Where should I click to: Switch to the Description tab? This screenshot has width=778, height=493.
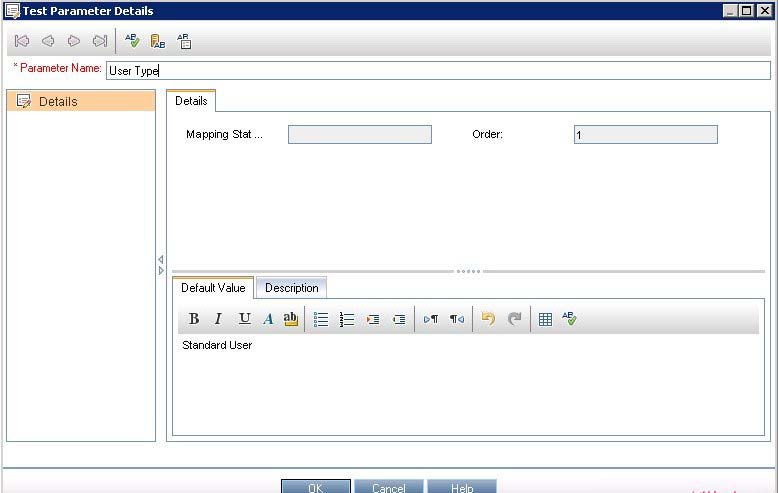coord(292,288)
